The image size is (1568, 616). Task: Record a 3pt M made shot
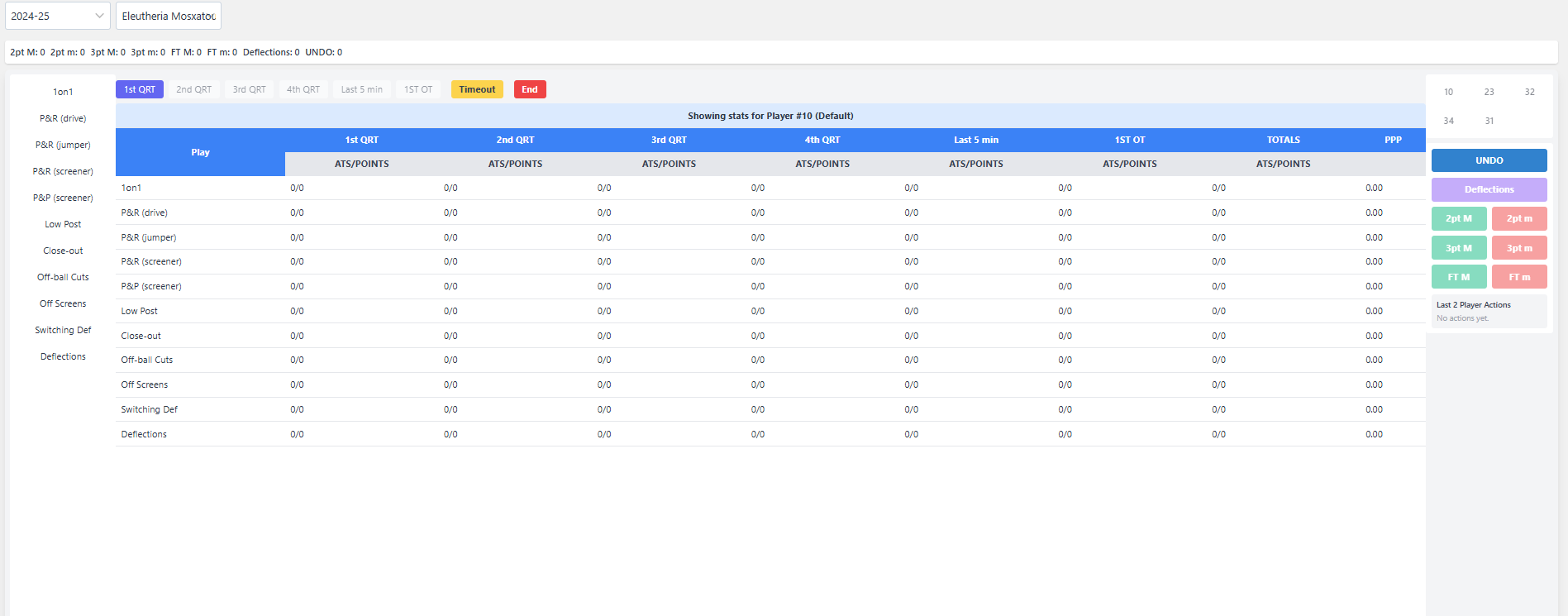1459,248
